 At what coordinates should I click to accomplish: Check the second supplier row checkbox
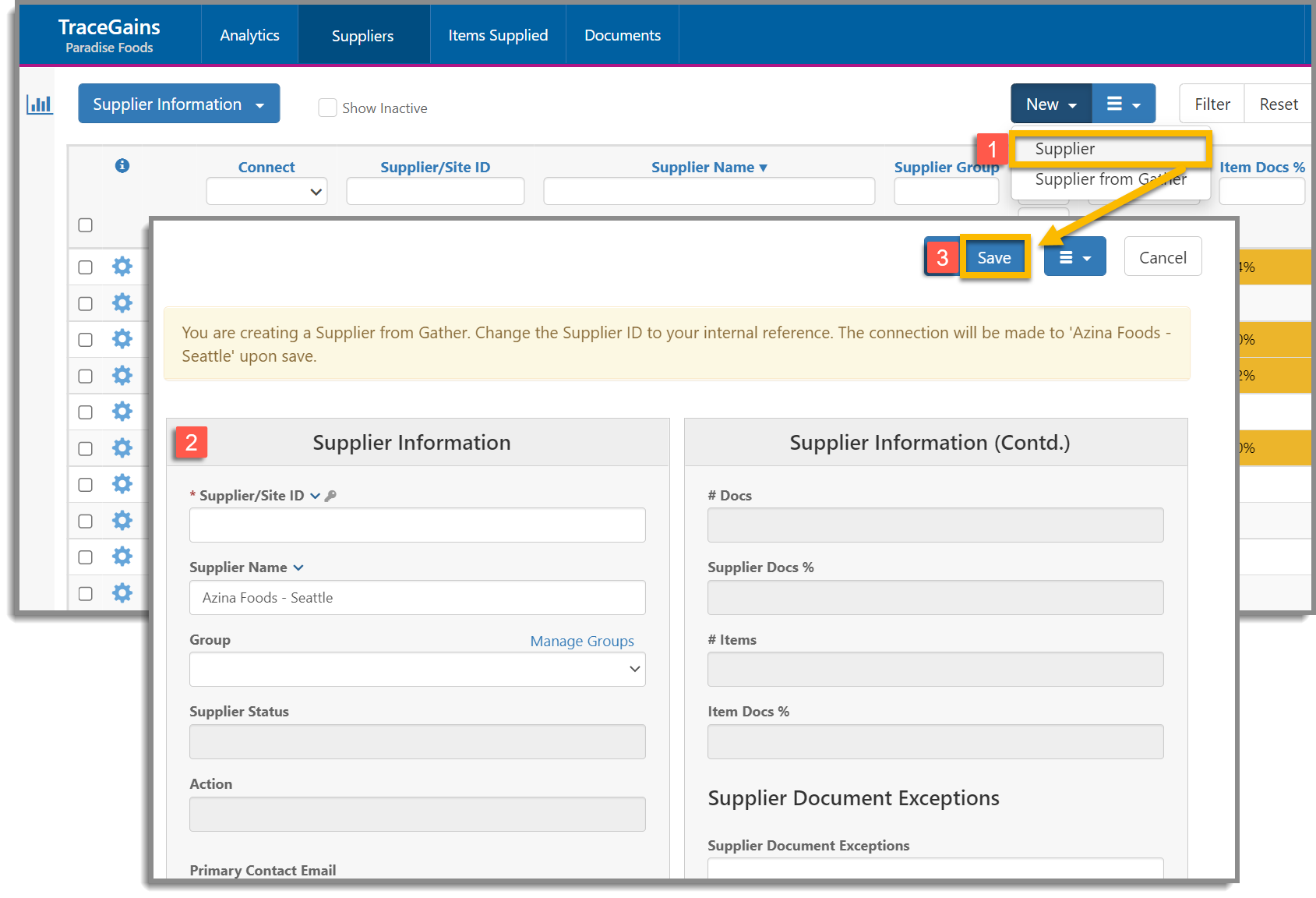point(86,304)
